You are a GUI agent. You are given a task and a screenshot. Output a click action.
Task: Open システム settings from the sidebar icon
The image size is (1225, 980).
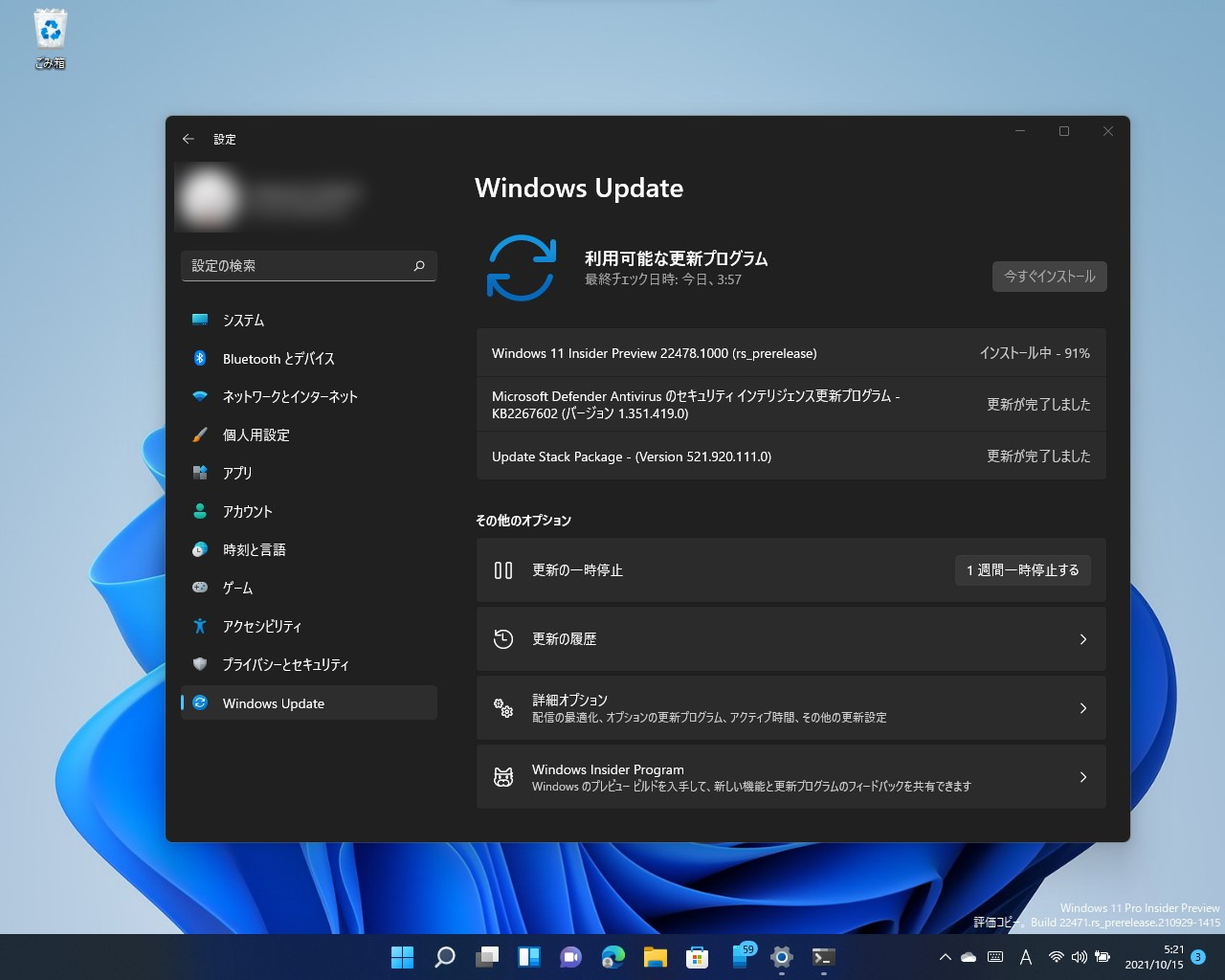click(x=200, y=320)
